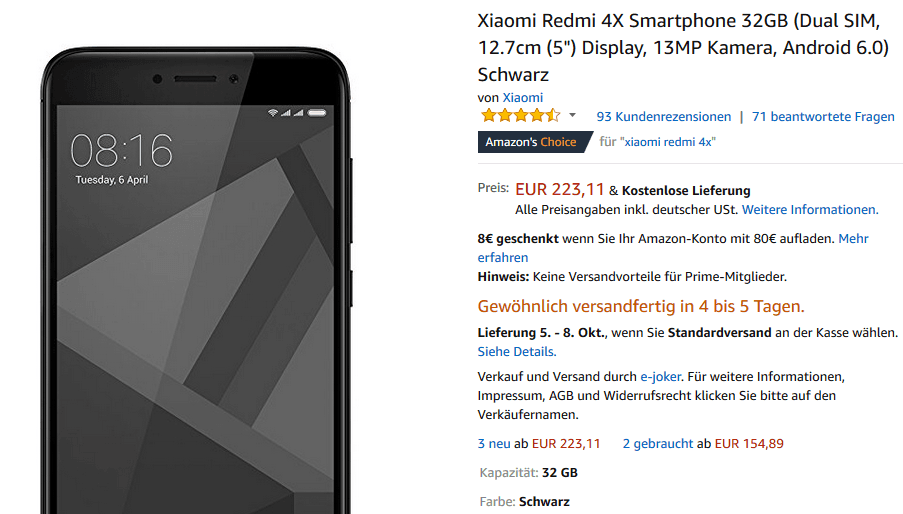Click the EUR 223,11 price
Viewport: 903px width, 514px height.
(559, 189)
